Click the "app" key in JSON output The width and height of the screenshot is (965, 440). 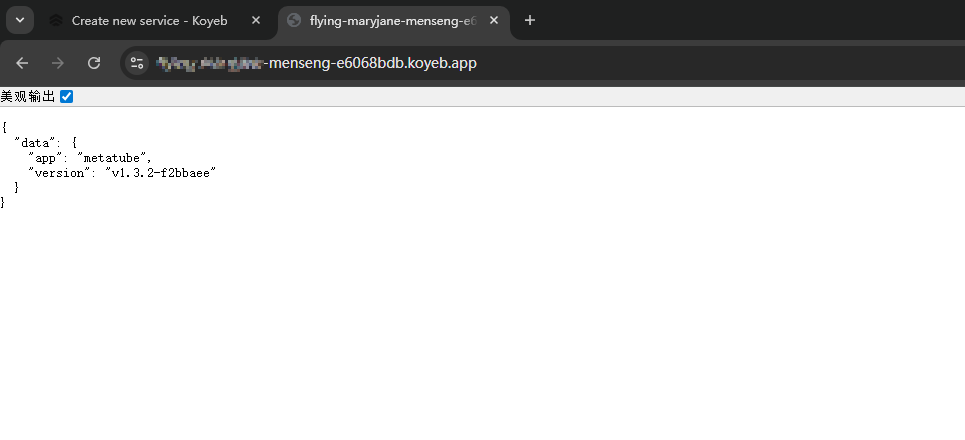click(46, 157)
